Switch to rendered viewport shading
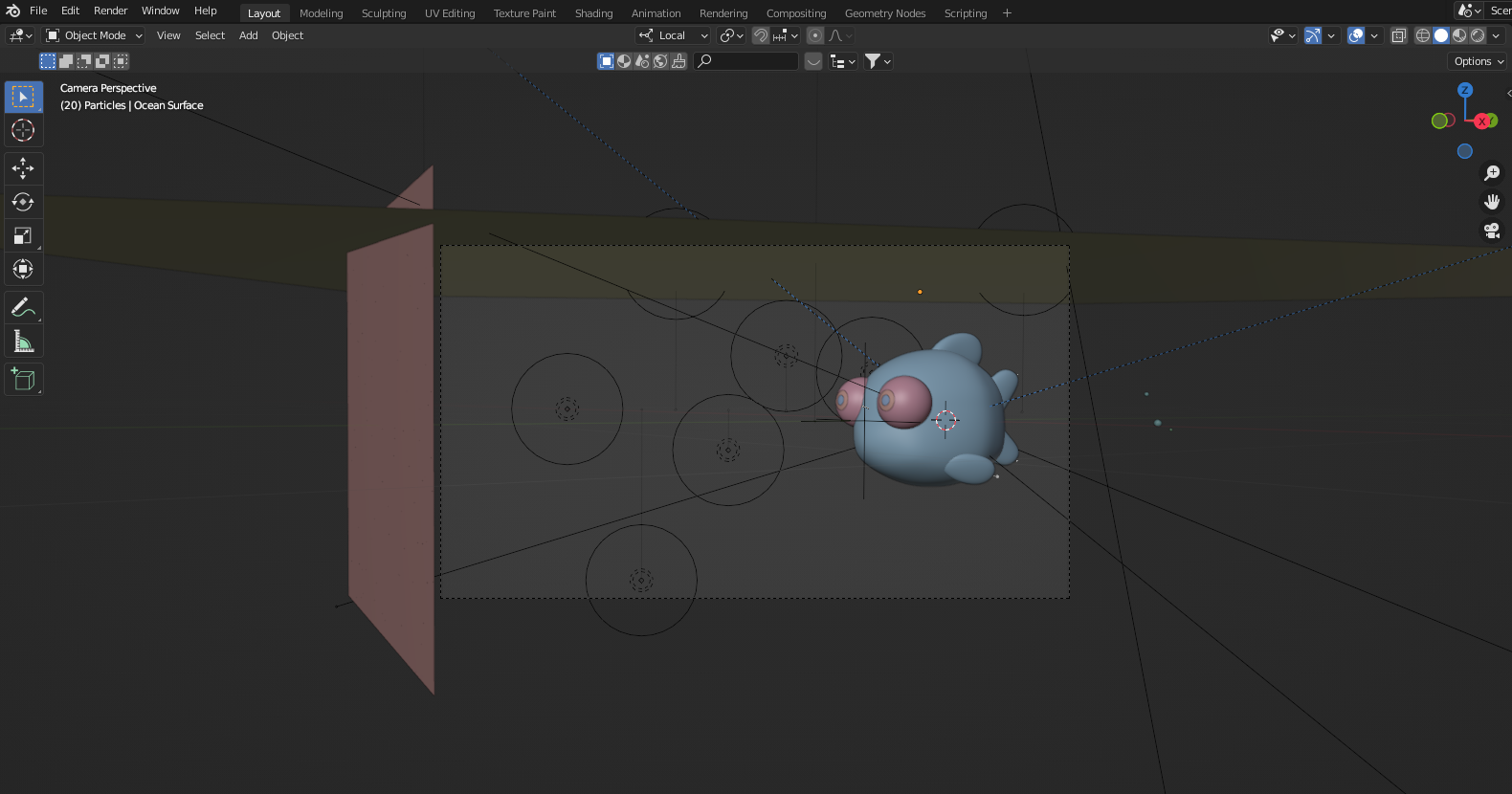Viewport: 1512px width, 794px height. [1478, 35]
